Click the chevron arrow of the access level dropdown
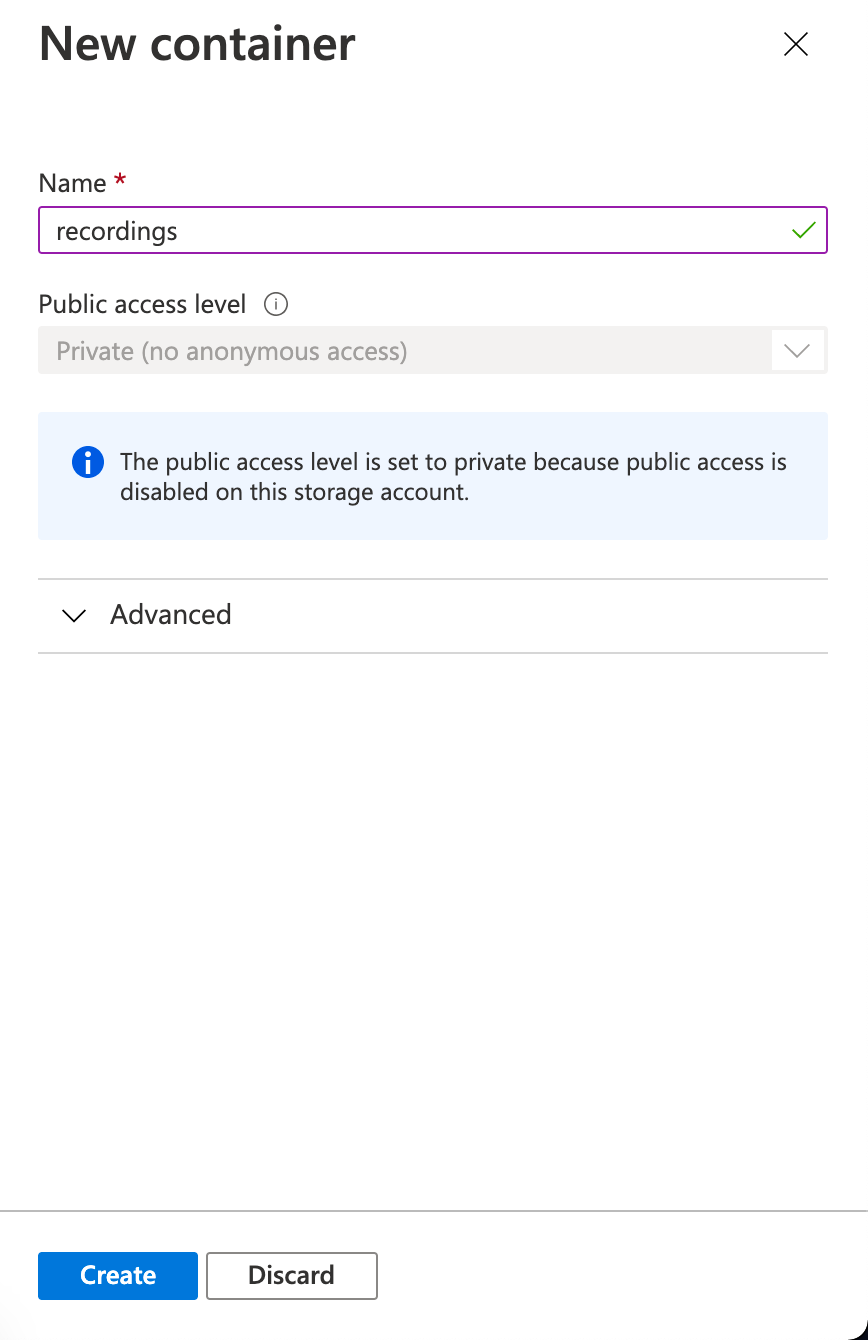Screen dimensions: 868x1340 797,351
